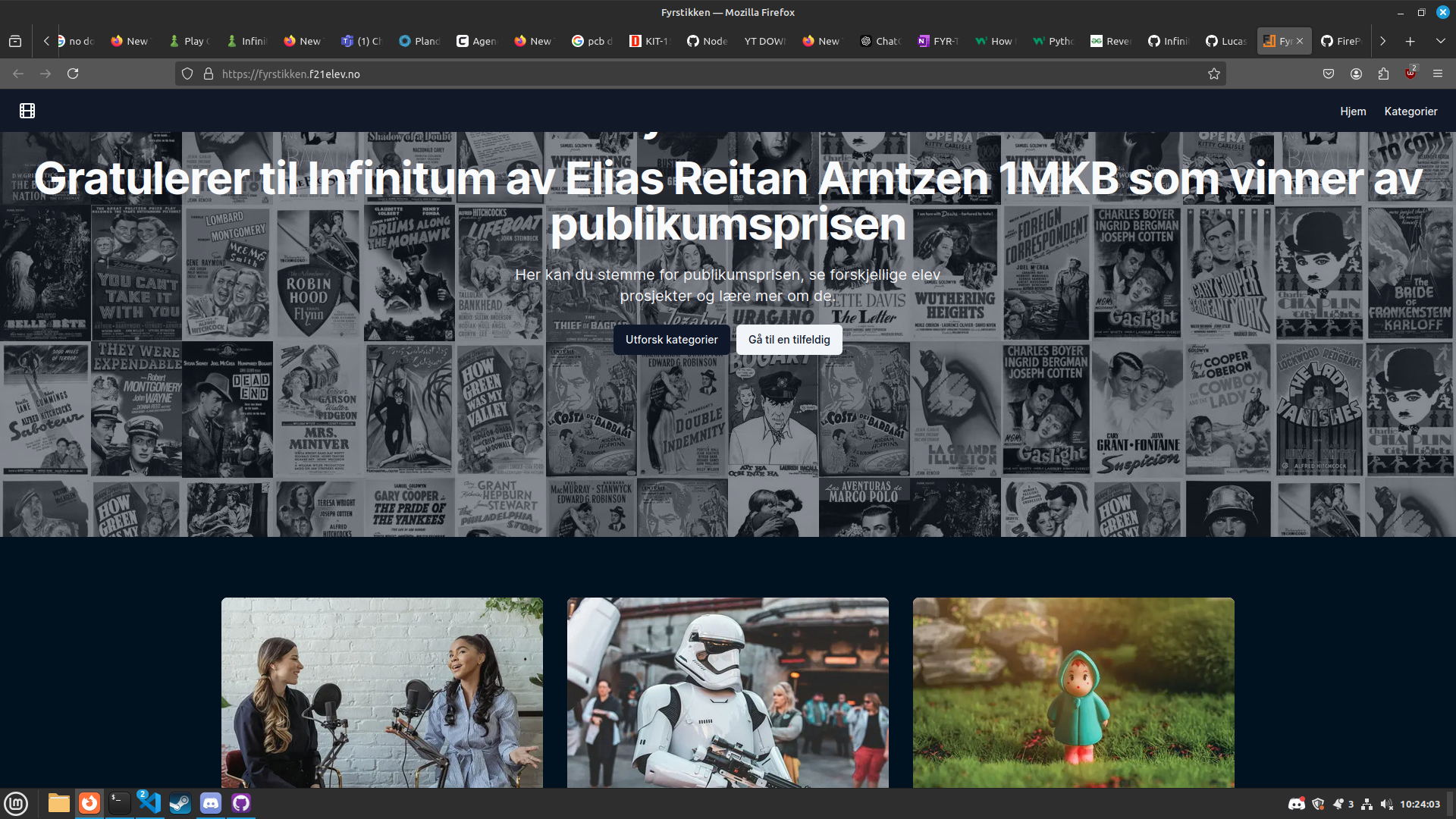Open the tracking protection shield icon
The height and width of the screenshot is (819, 1456).
(x=187, y=74)
